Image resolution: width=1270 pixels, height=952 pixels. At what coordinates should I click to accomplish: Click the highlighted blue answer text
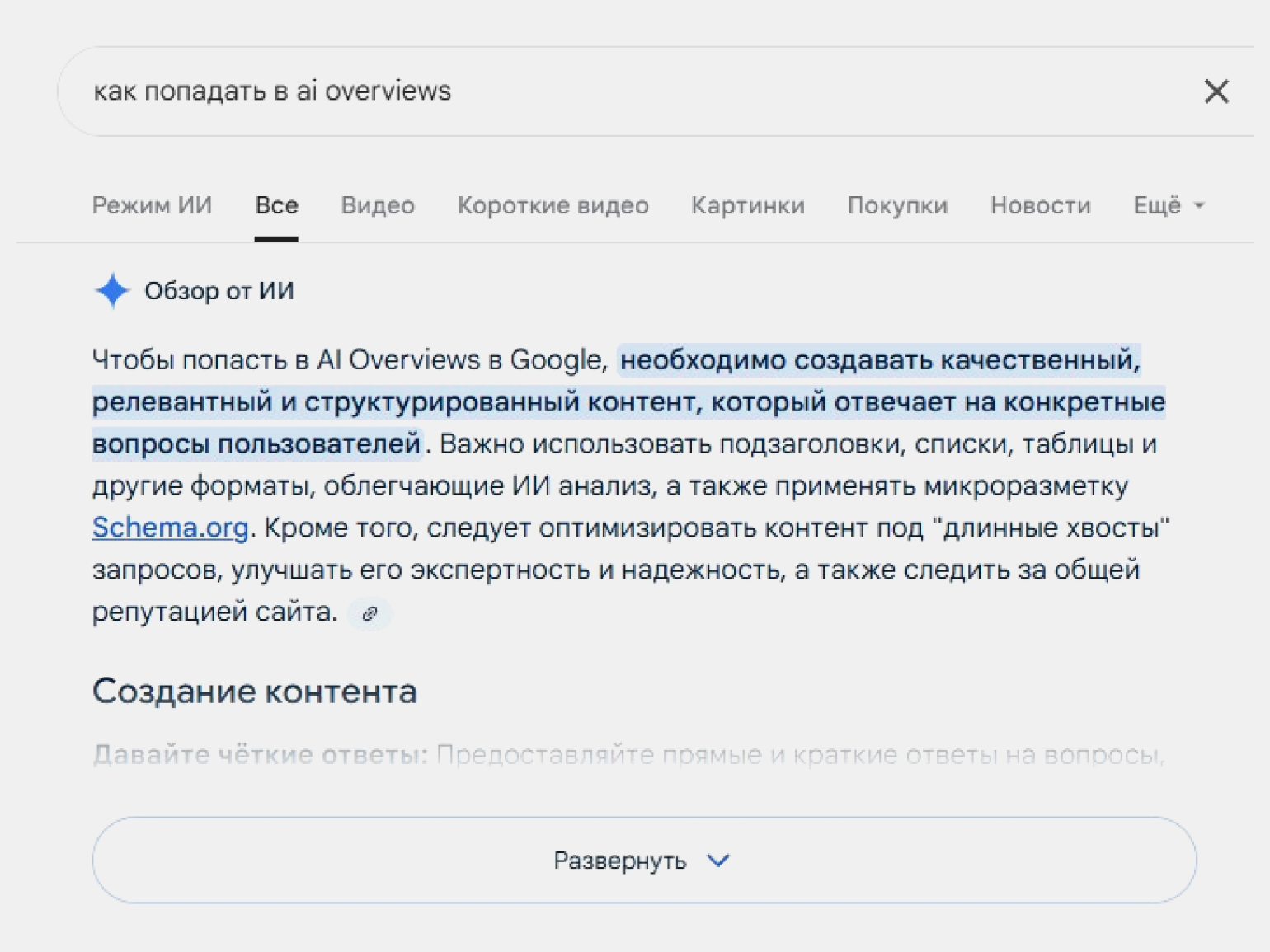627,402
